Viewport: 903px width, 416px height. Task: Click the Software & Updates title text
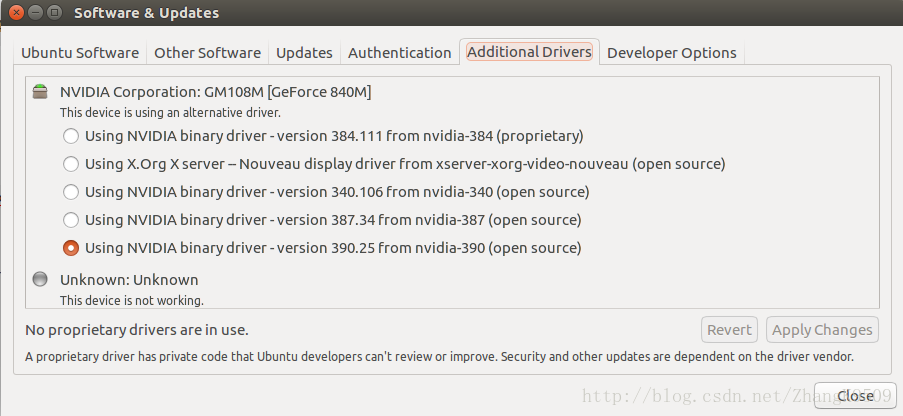coord(146,13)
